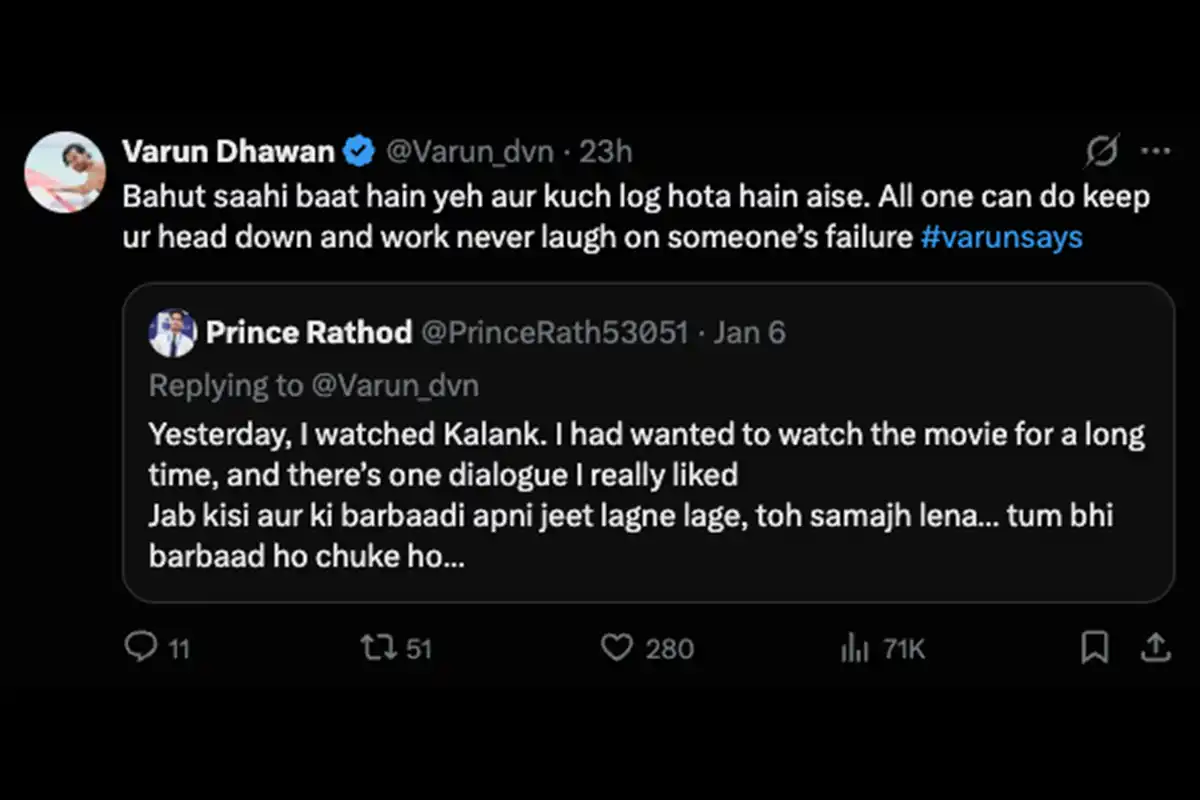Visit Prince Rathod's profile name
The height and width of the screenshot is (800, 1200).
(x=309, y=332)
